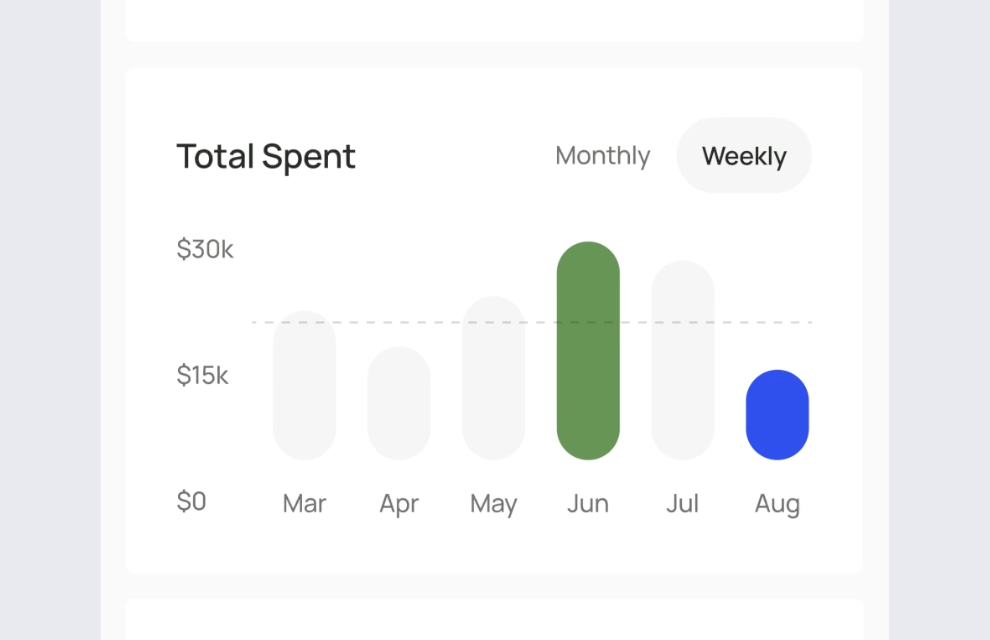The height and width of the screenshot is (640, 990).
Task: Click the Jun month label
Action: click(588, 503)
